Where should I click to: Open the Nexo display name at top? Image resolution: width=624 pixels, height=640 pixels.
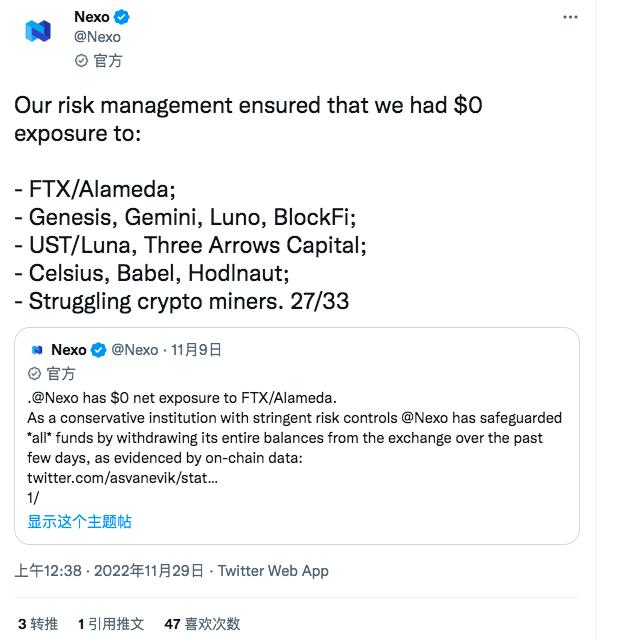[92, 17]
